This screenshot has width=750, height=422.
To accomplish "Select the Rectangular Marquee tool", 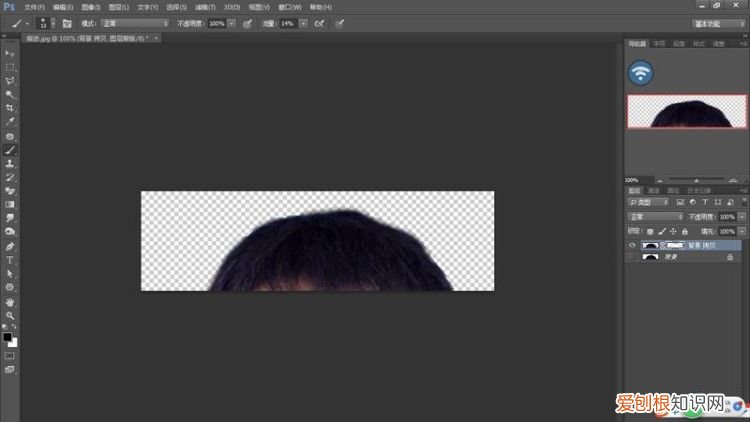I will point(10,67).
